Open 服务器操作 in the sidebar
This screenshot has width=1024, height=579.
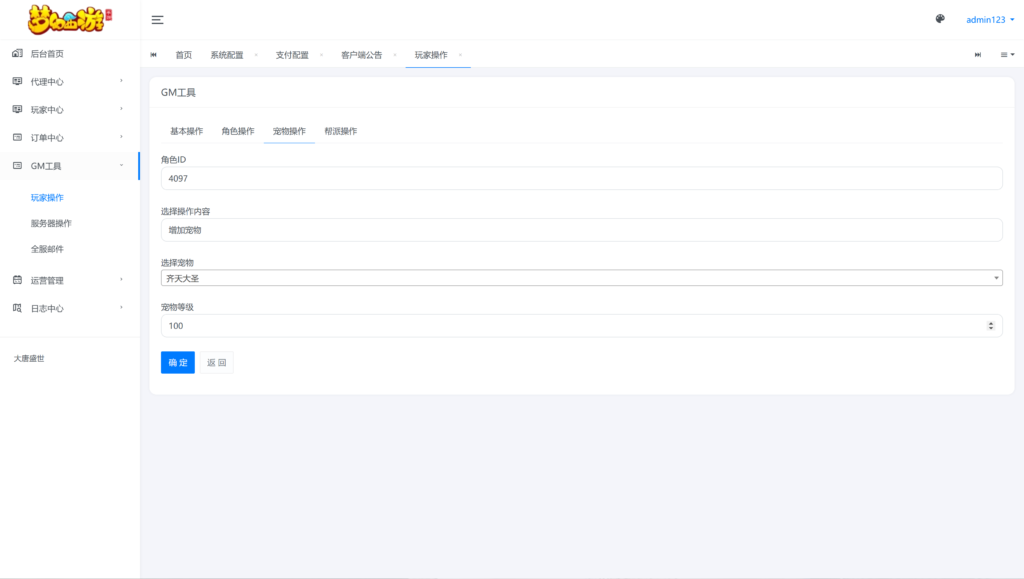point(51,223)
